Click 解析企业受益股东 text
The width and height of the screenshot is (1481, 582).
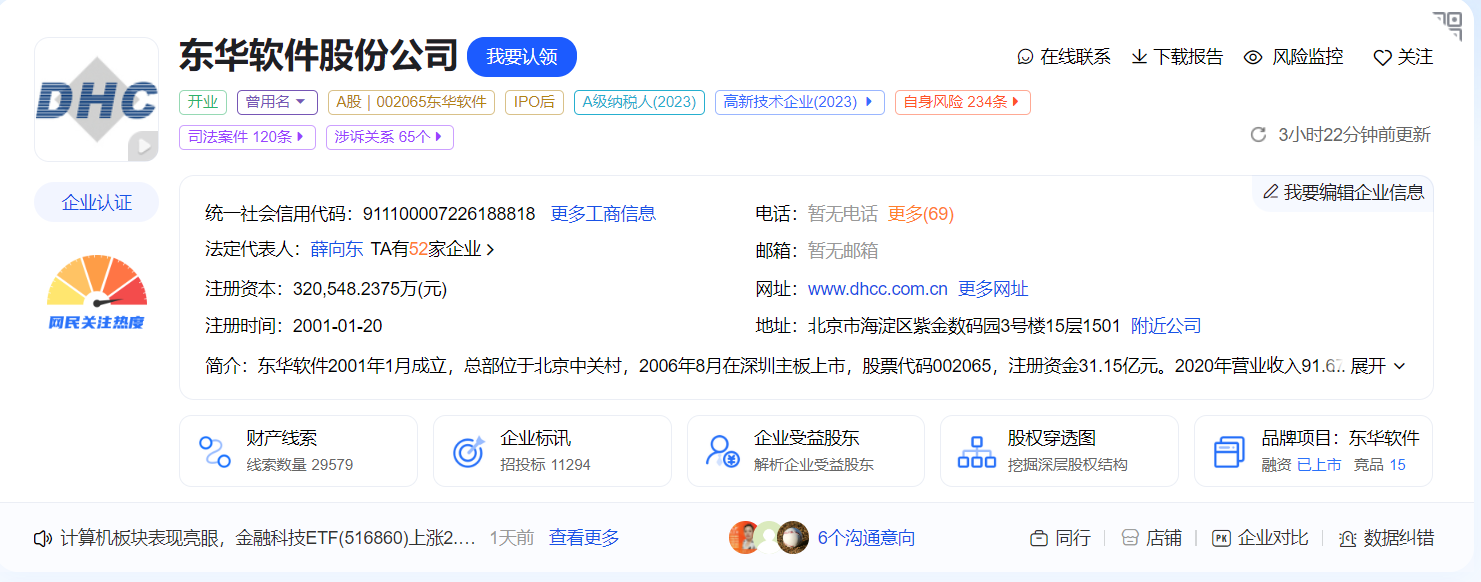click(814, 465)
